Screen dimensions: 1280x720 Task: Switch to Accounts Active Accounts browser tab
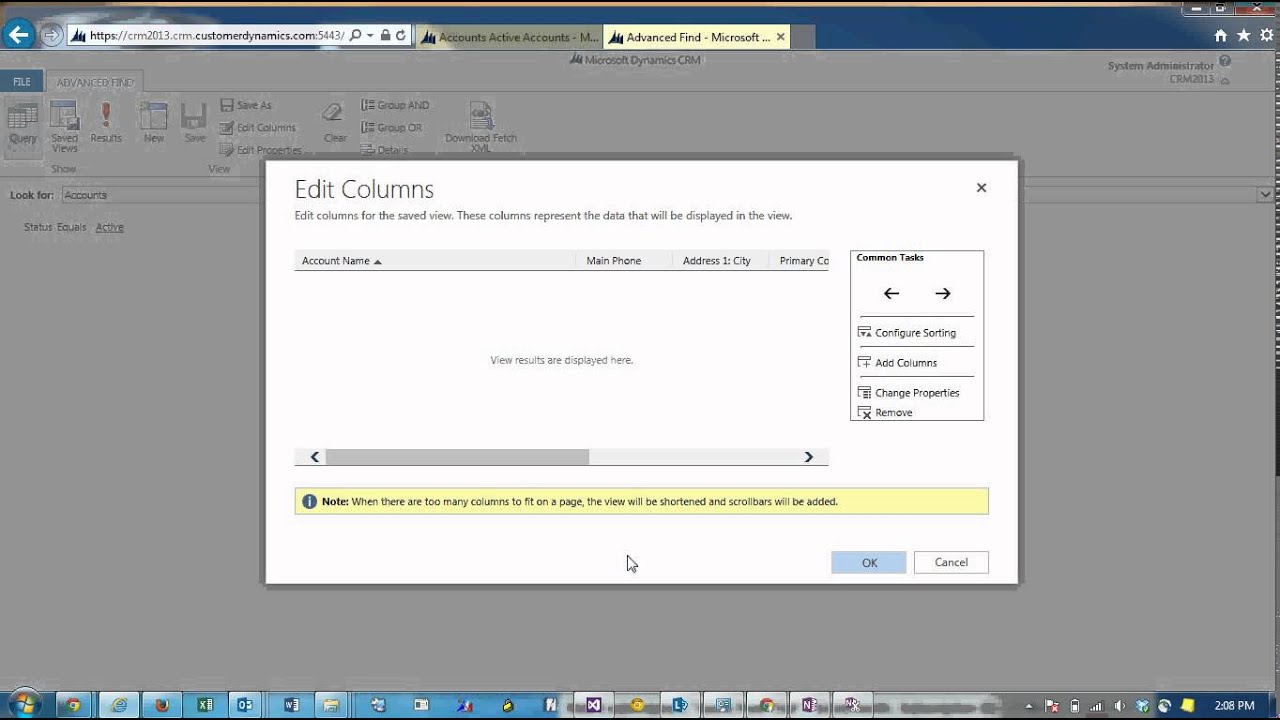tap(509, 37)
